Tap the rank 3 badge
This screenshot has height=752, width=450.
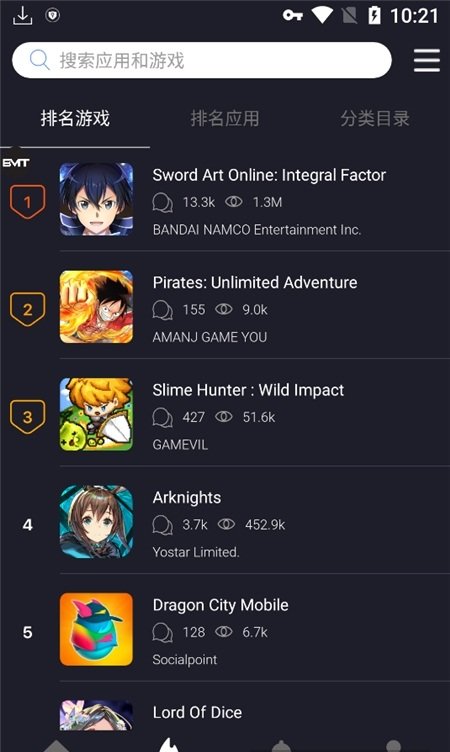coord(27,417)
